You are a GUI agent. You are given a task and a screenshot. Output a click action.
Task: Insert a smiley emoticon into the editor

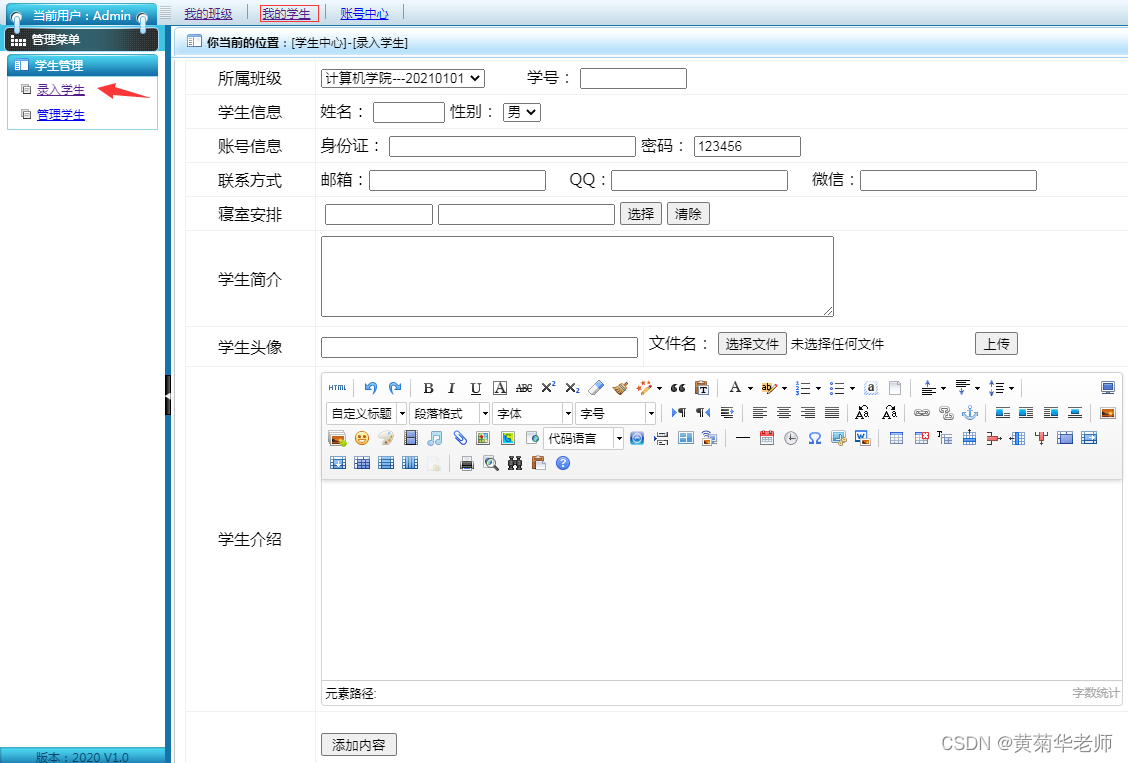point(361,437)
